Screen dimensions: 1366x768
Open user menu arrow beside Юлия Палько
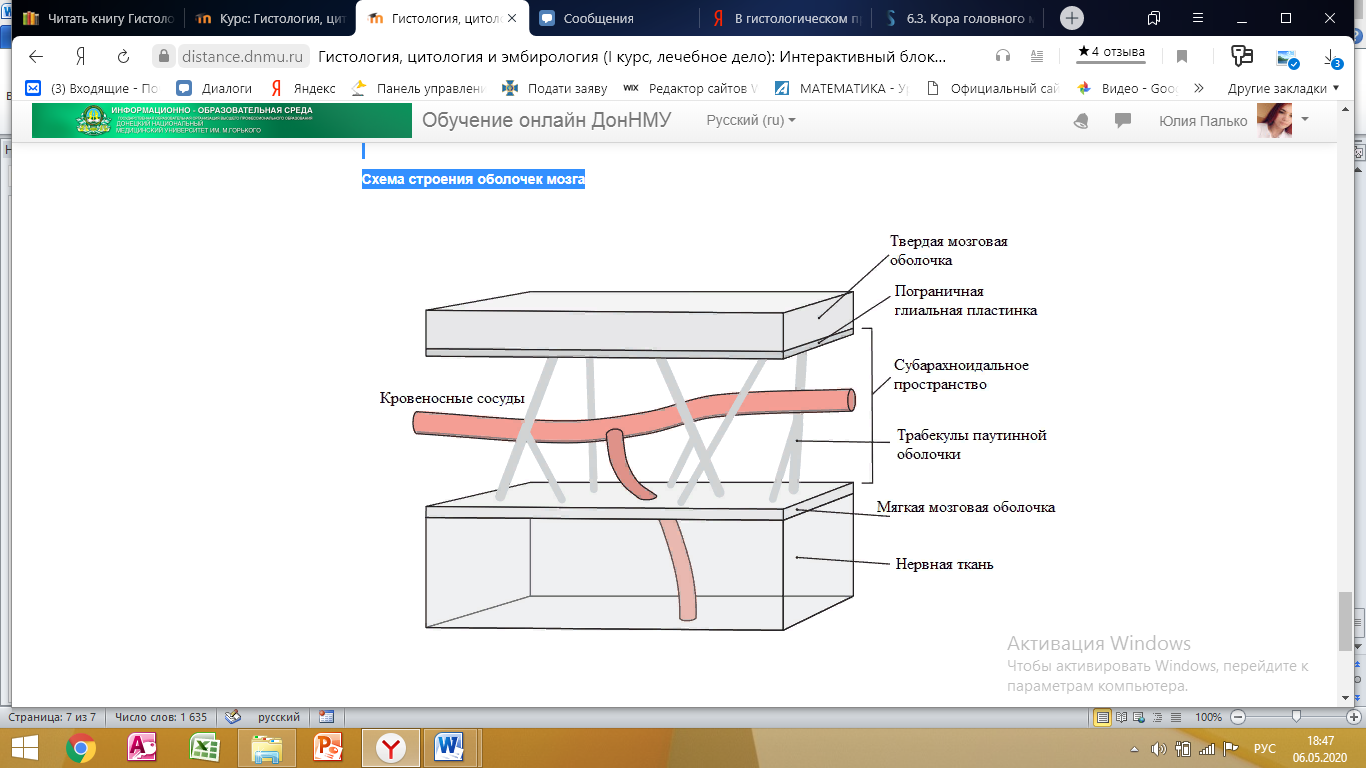1304,119
